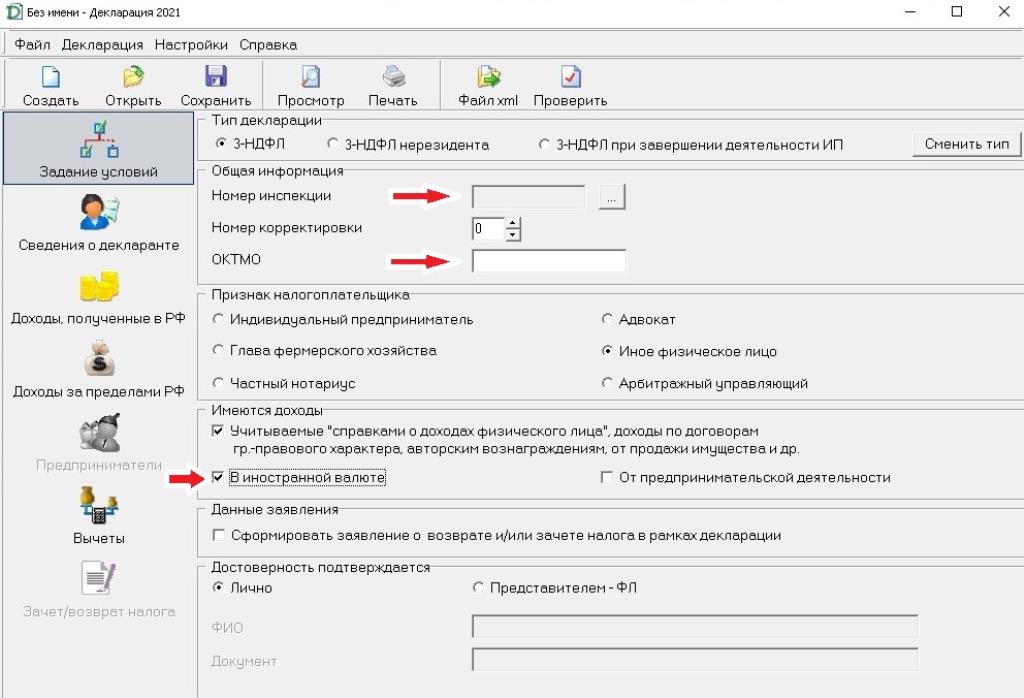
Task: Select Представителем - ФЛ option
Action: 478,588
